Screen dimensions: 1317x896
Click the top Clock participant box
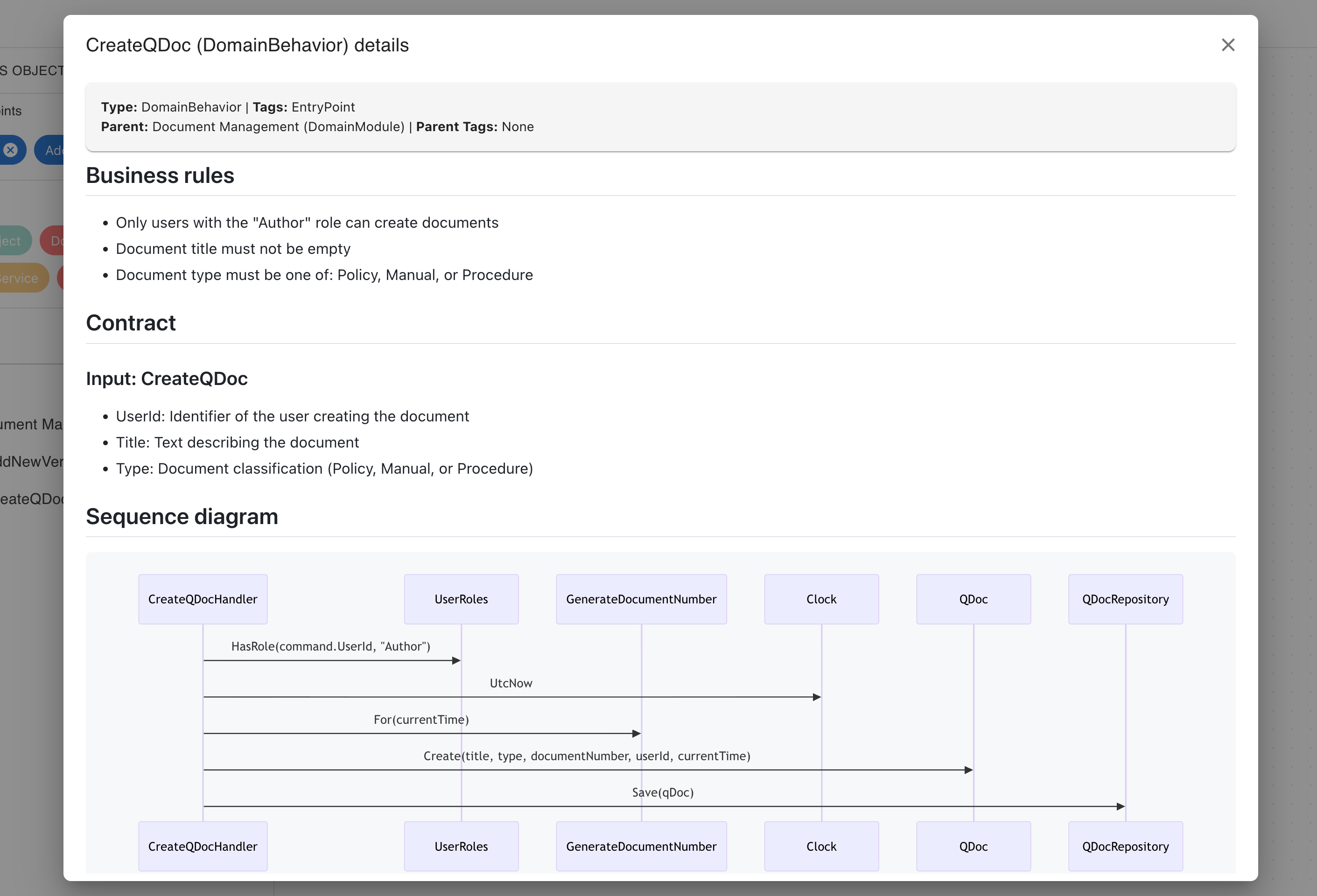(x=821, y=599)
